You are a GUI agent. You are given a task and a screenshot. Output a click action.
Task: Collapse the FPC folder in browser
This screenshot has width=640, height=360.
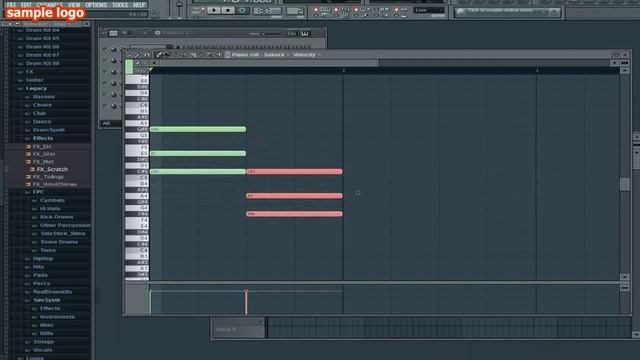point(38,192)
